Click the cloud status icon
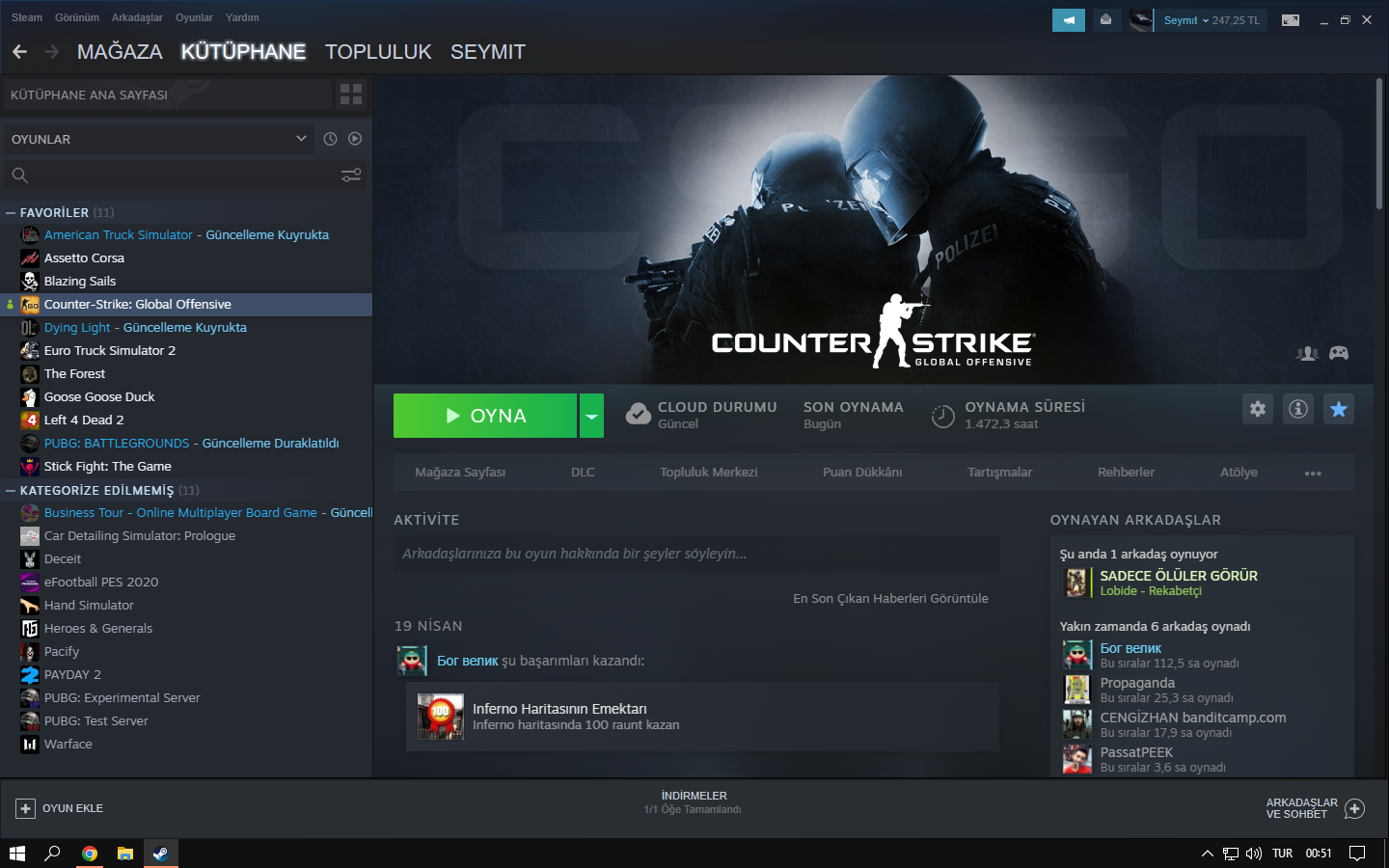Image resolution: width=1389 pixels, height=868 pixels. (x=638, y=415)
